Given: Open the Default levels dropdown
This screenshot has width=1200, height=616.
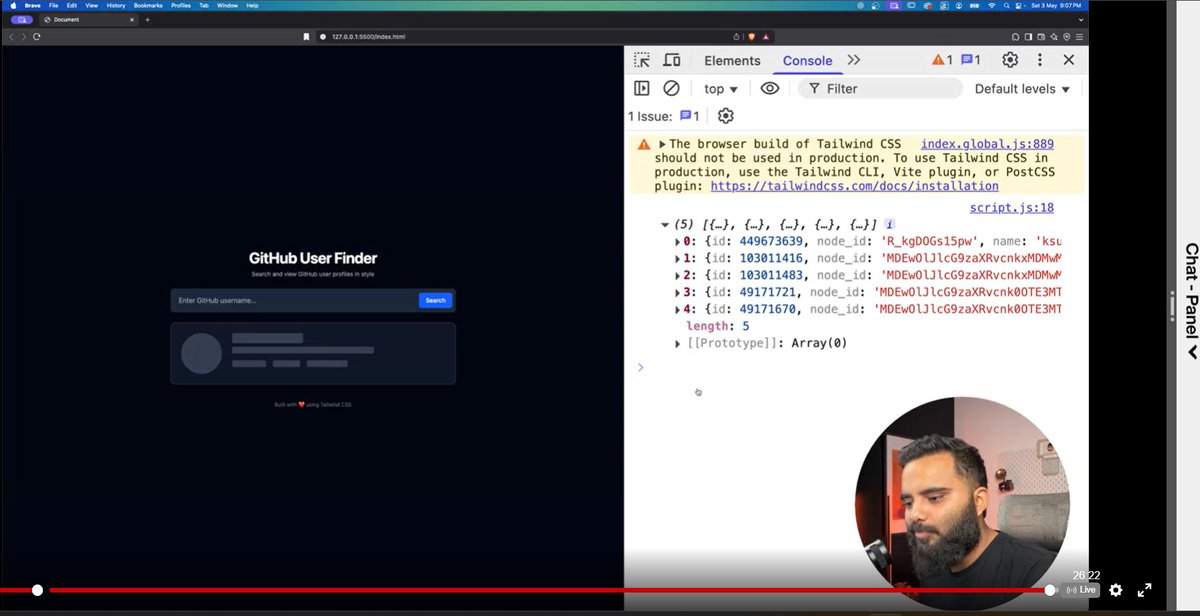Looking at the screenshot, I should 1022,88.
